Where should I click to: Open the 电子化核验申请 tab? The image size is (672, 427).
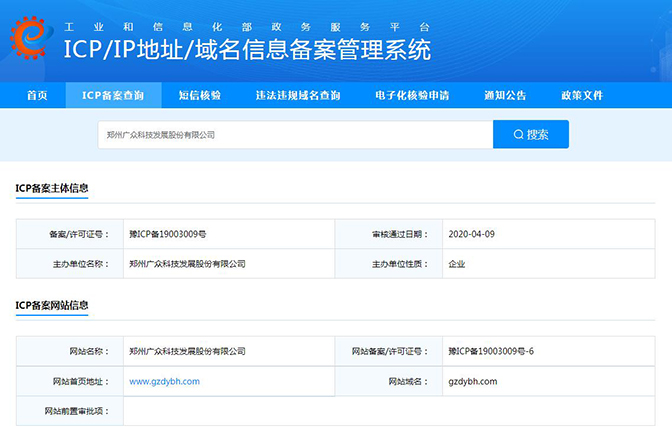(412, 96)
